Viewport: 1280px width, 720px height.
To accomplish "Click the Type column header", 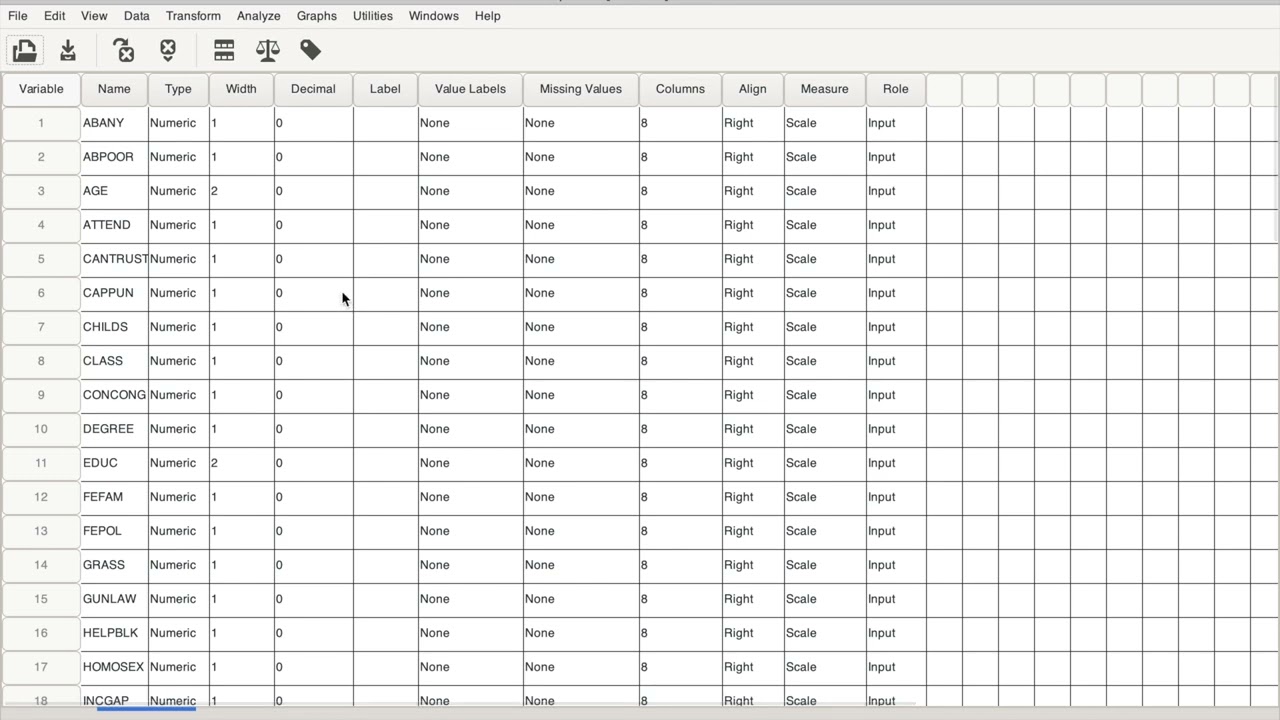I will click(x=178, y=89).
